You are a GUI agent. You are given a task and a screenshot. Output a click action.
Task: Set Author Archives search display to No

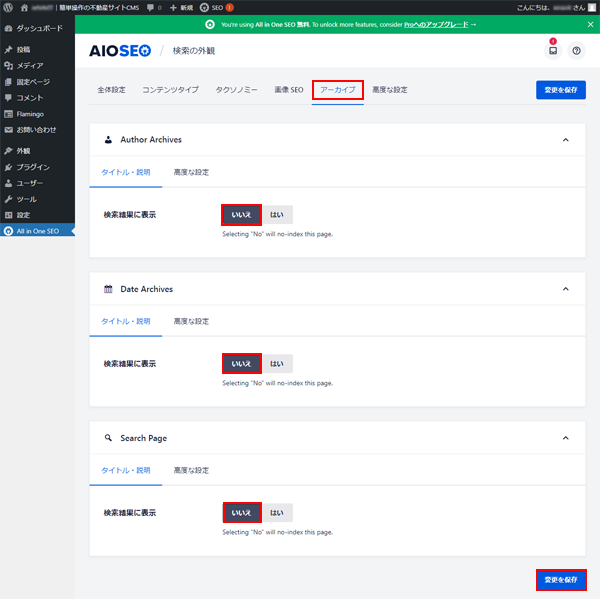click(x=241, y=215)
